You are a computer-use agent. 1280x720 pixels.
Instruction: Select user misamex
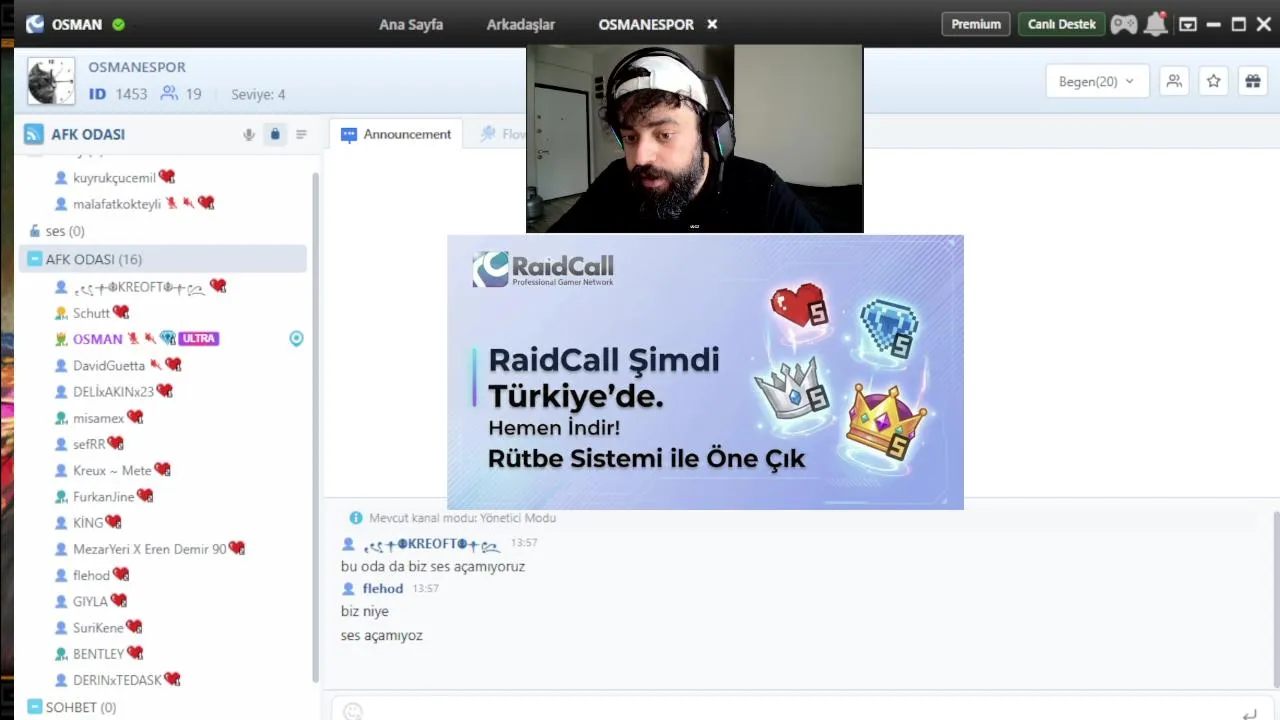click(x=98, y=418)
